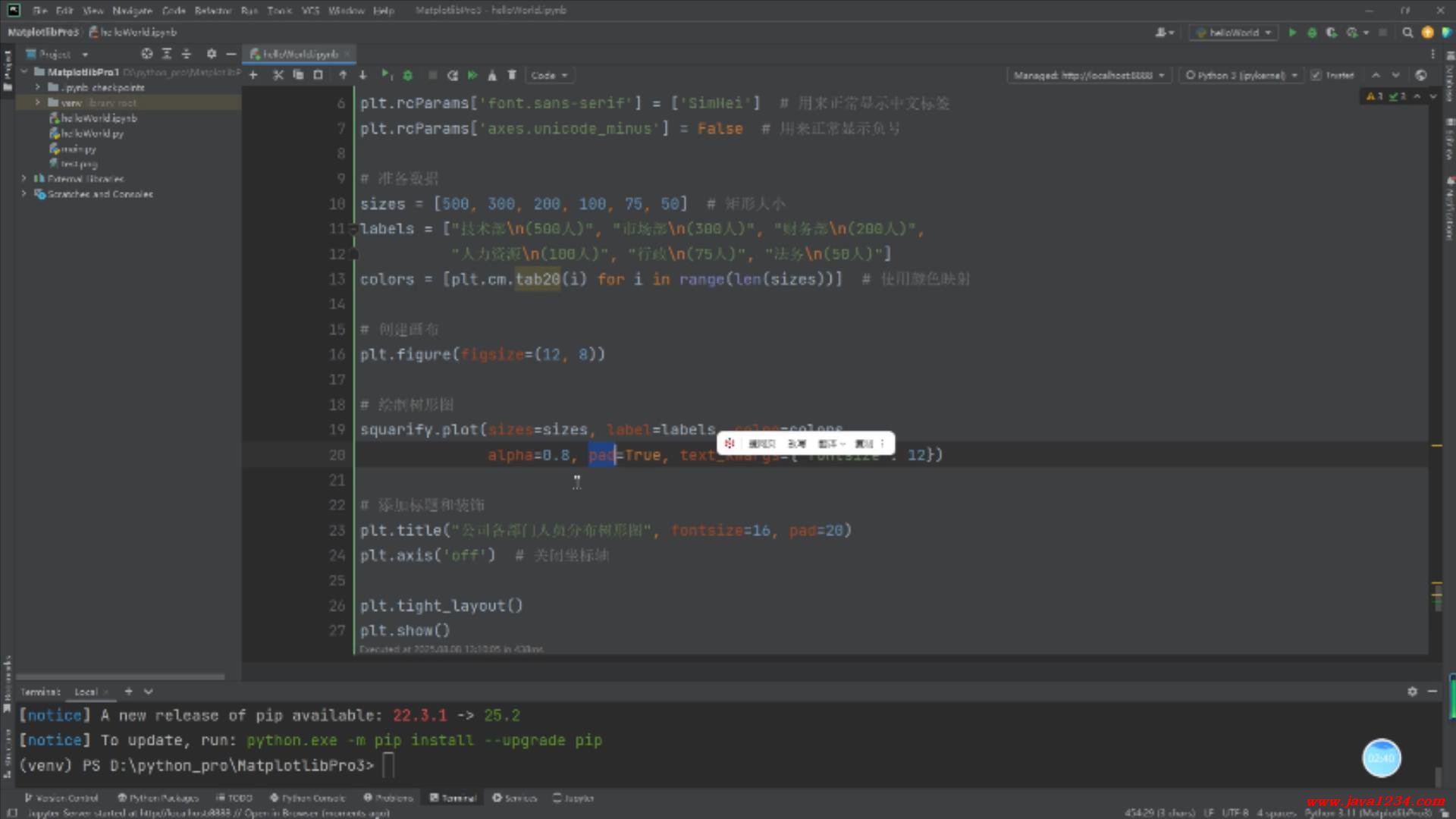Run cell and select below
The width and height of the screenshot is (1456, 819).
pyautogui.click(x=387, y=75)
